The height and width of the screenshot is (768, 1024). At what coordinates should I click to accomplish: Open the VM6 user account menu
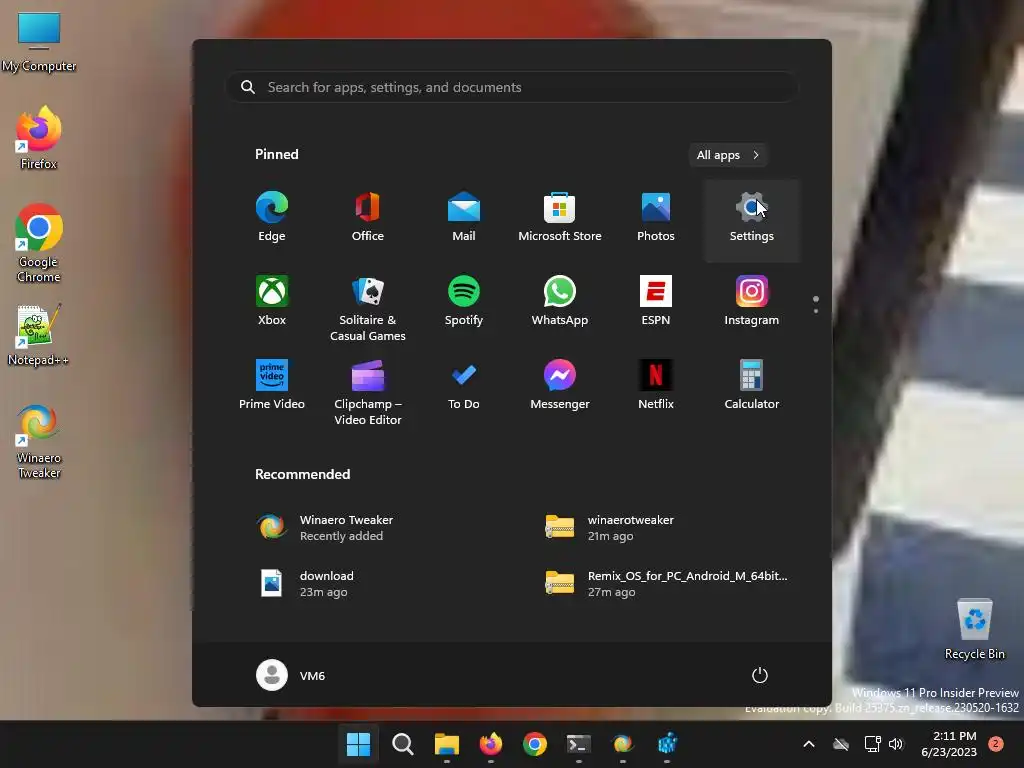(x=291, y=675)
